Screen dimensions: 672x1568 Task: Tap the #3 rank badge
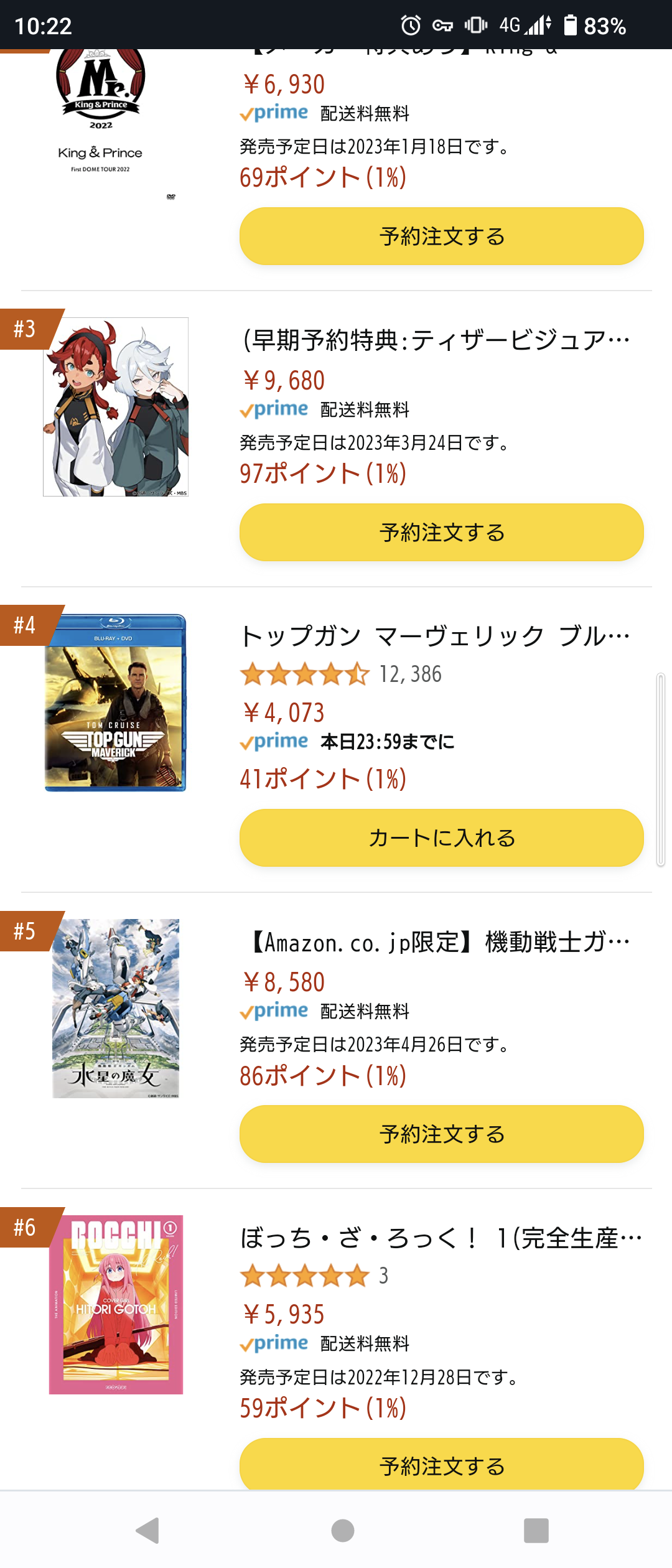[x=26, y=329]
